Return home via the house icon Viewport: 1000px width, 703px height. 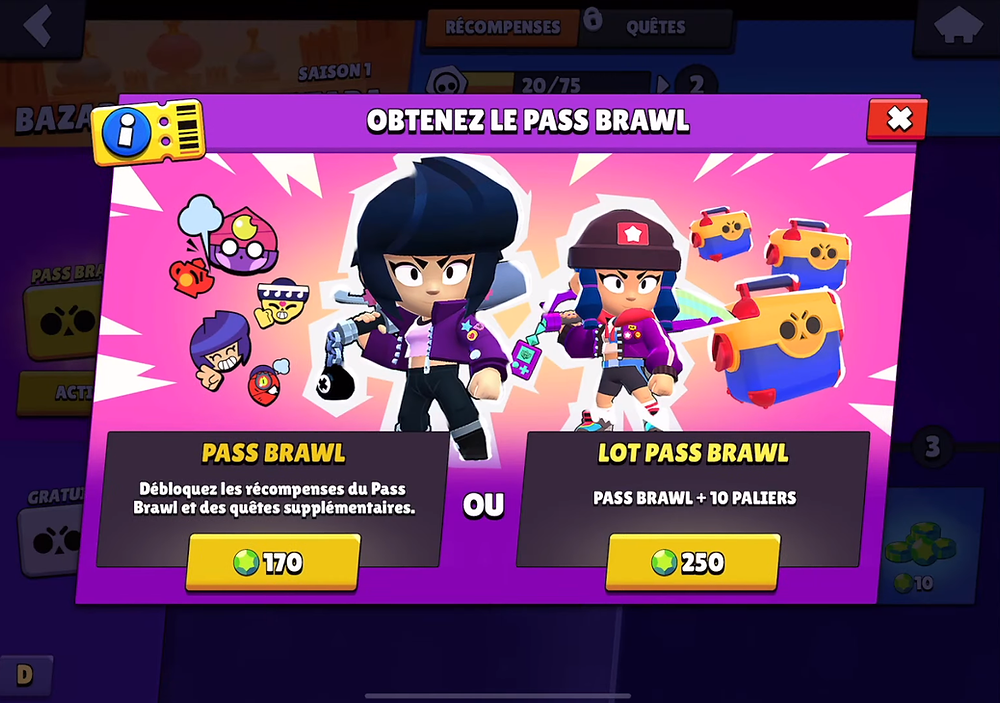pos(957,27)
